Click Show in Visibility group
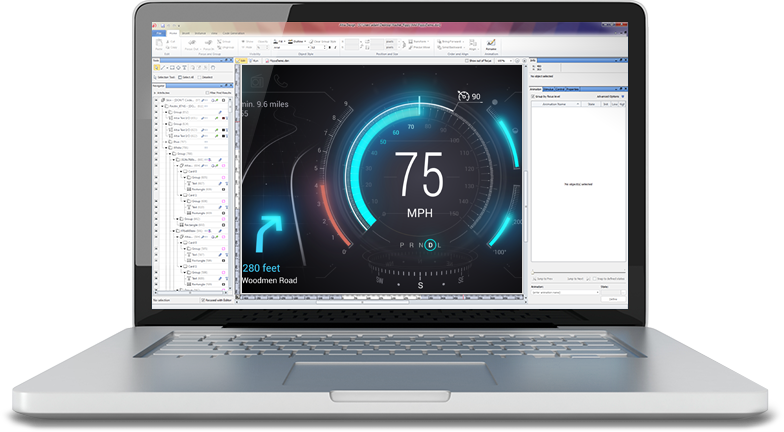The width and height of the screenshot is (784, 432). click(x=248, y=42)
